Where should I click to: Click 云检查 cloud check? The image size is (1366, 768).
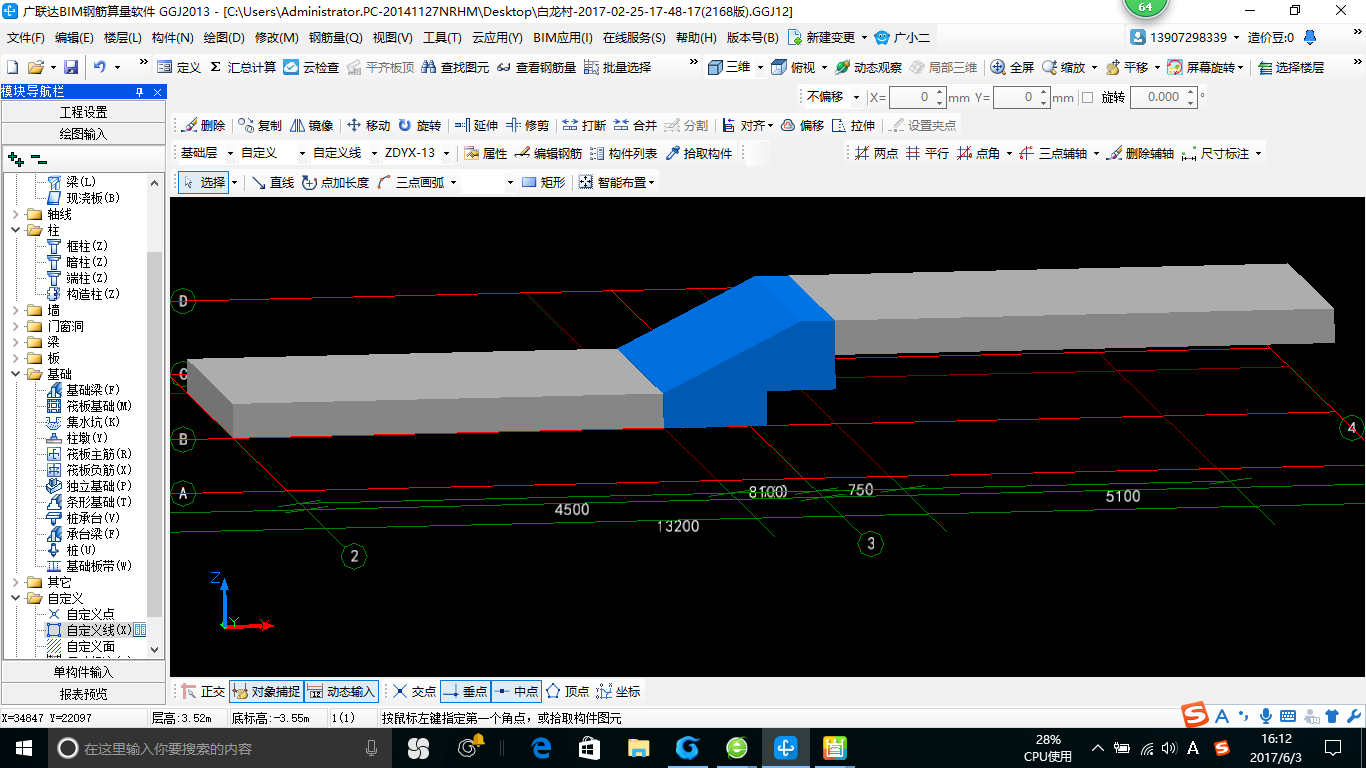pyautogui.click(x=311, y=67)
